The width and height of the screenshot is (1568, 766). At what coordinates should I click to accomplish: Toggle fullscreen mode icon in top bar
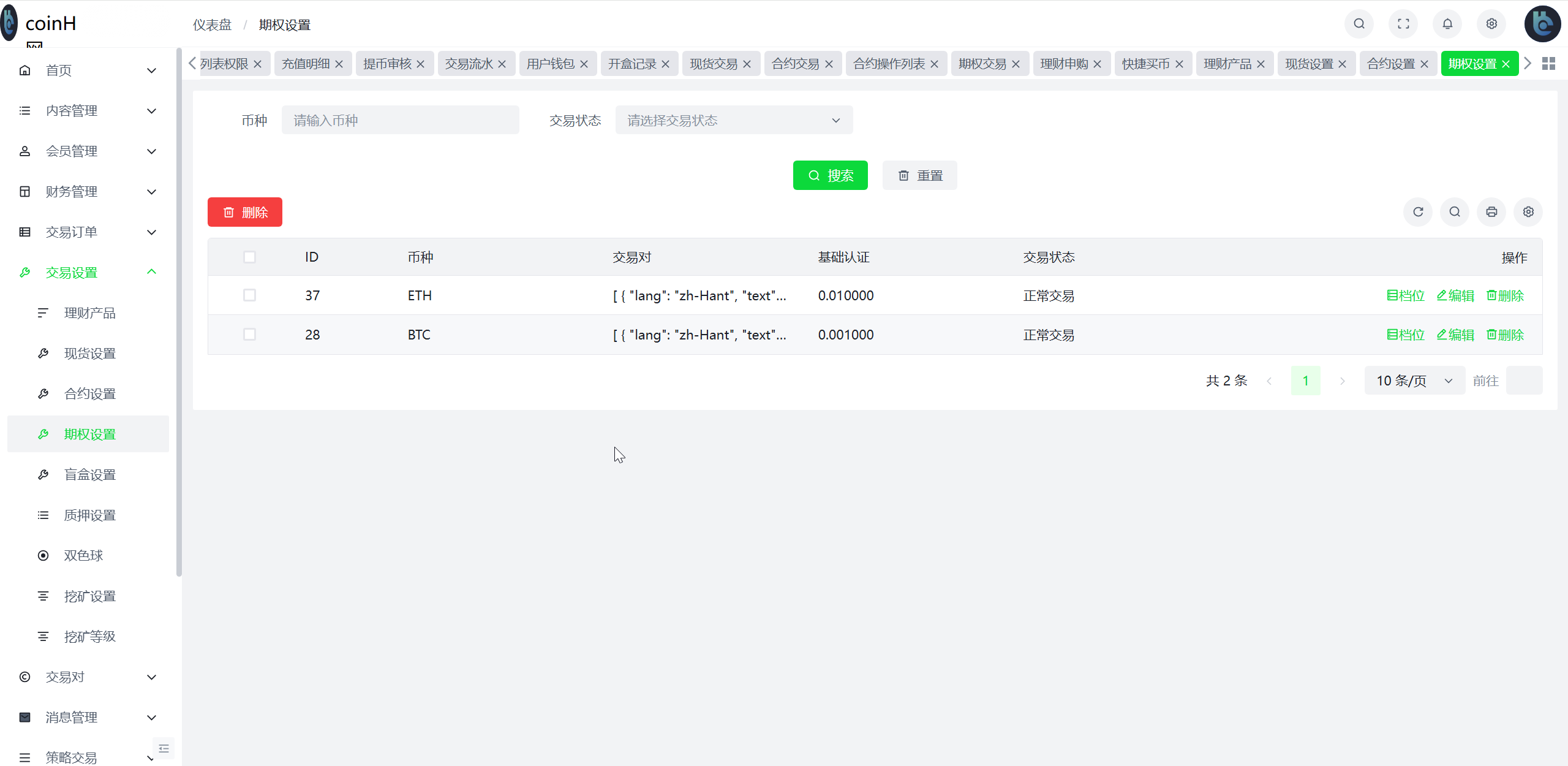coord(1403,24)
